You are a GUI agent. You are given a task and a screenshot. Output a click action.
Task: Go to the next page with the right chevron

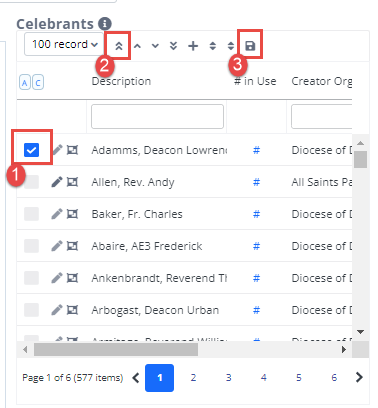click(359, 377)
